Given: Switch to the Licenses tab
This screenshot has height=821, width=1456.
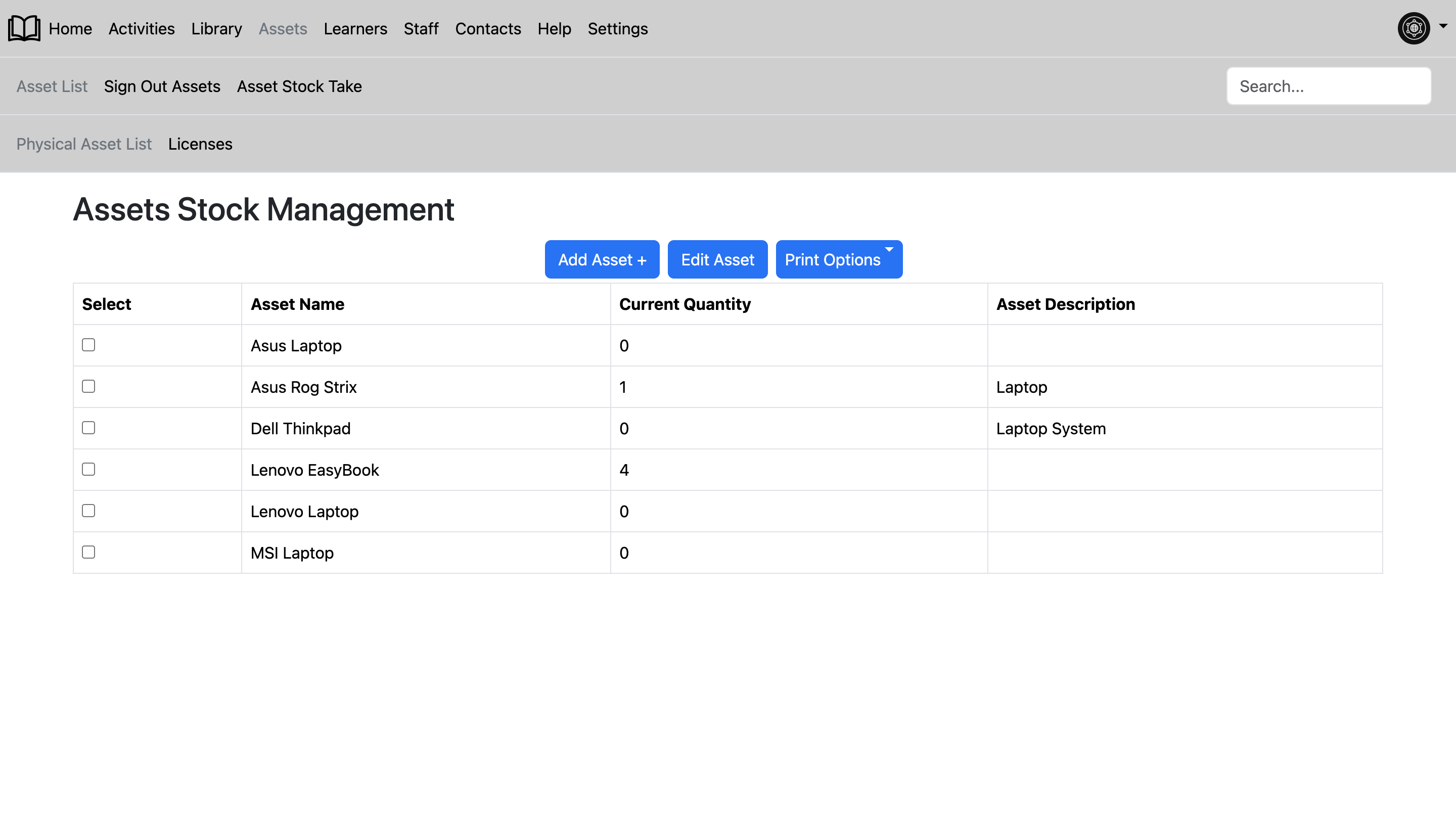Looking at the screenshot, I should (x=200, y=144).
